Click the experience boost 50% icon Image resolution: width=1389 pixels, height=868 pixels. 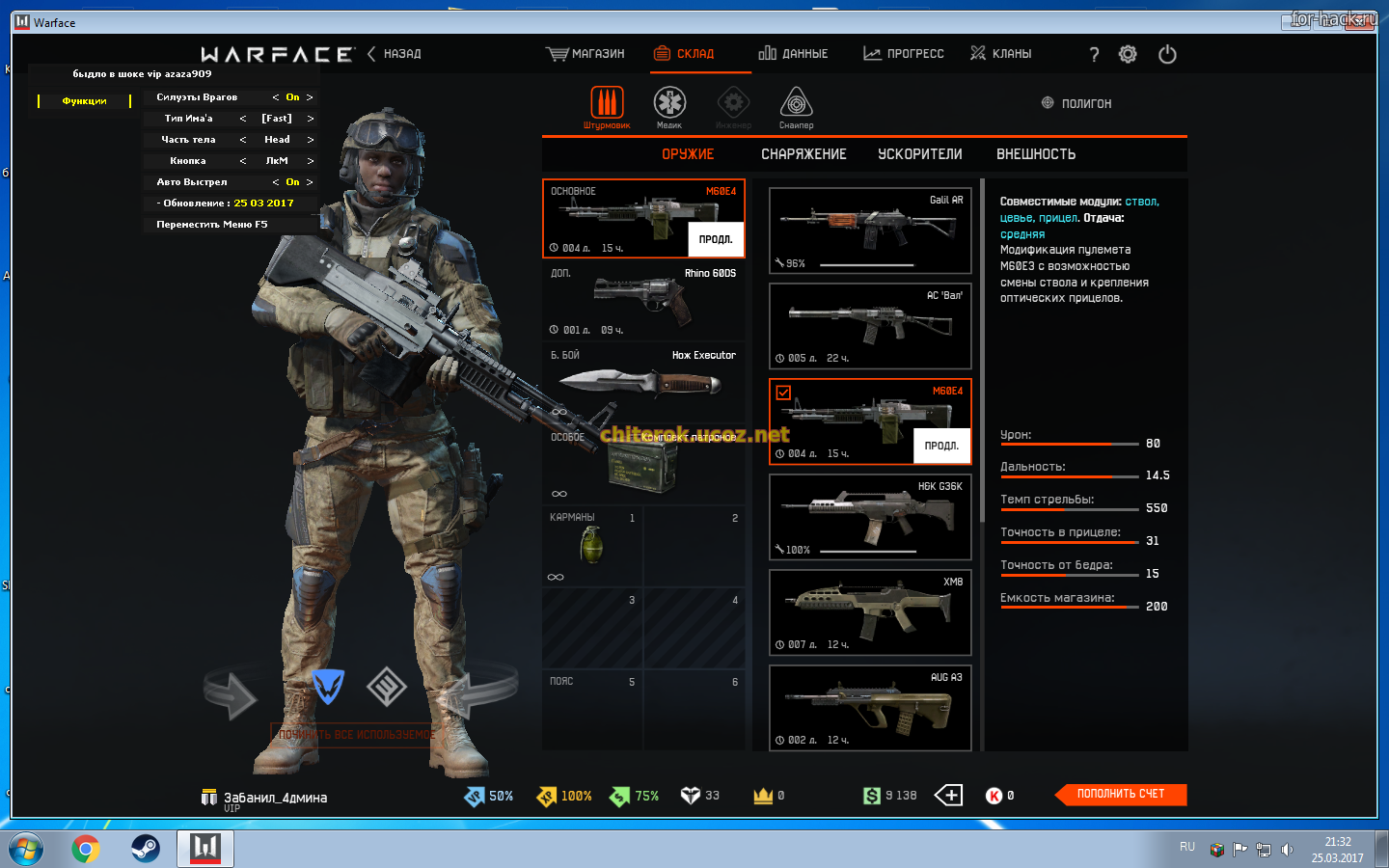474,796
